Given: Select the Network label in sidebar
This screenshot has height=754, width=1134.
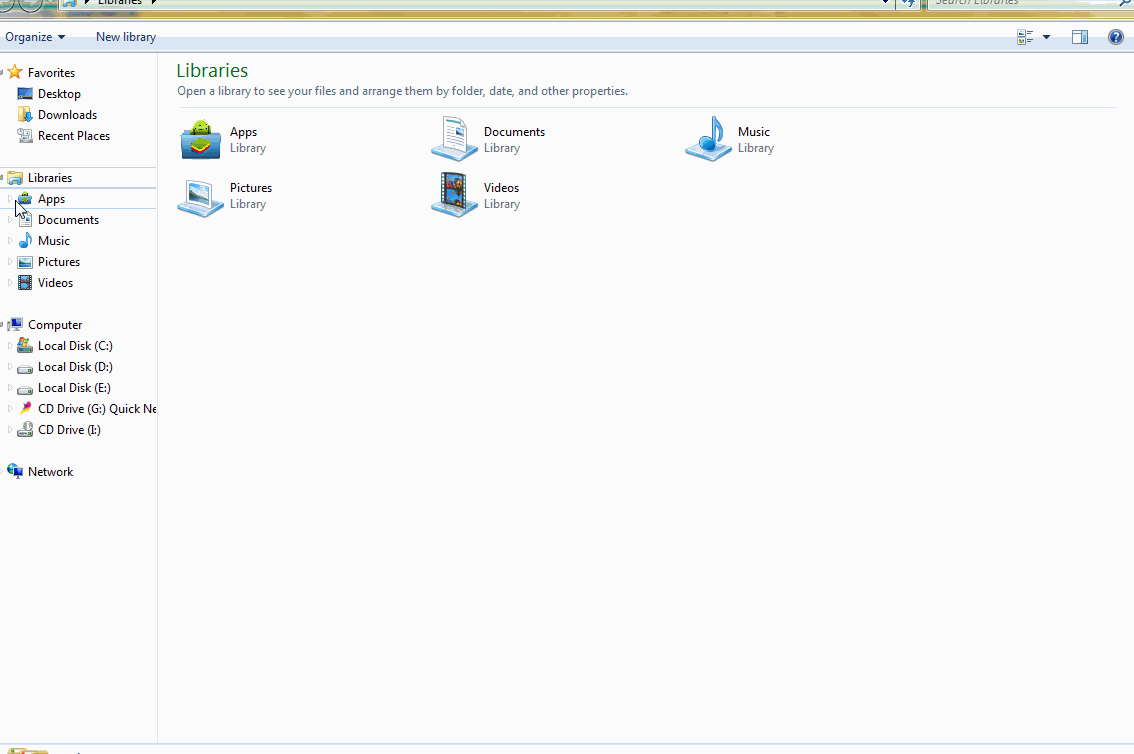Looking at the screenshot, I should (51, 472).
